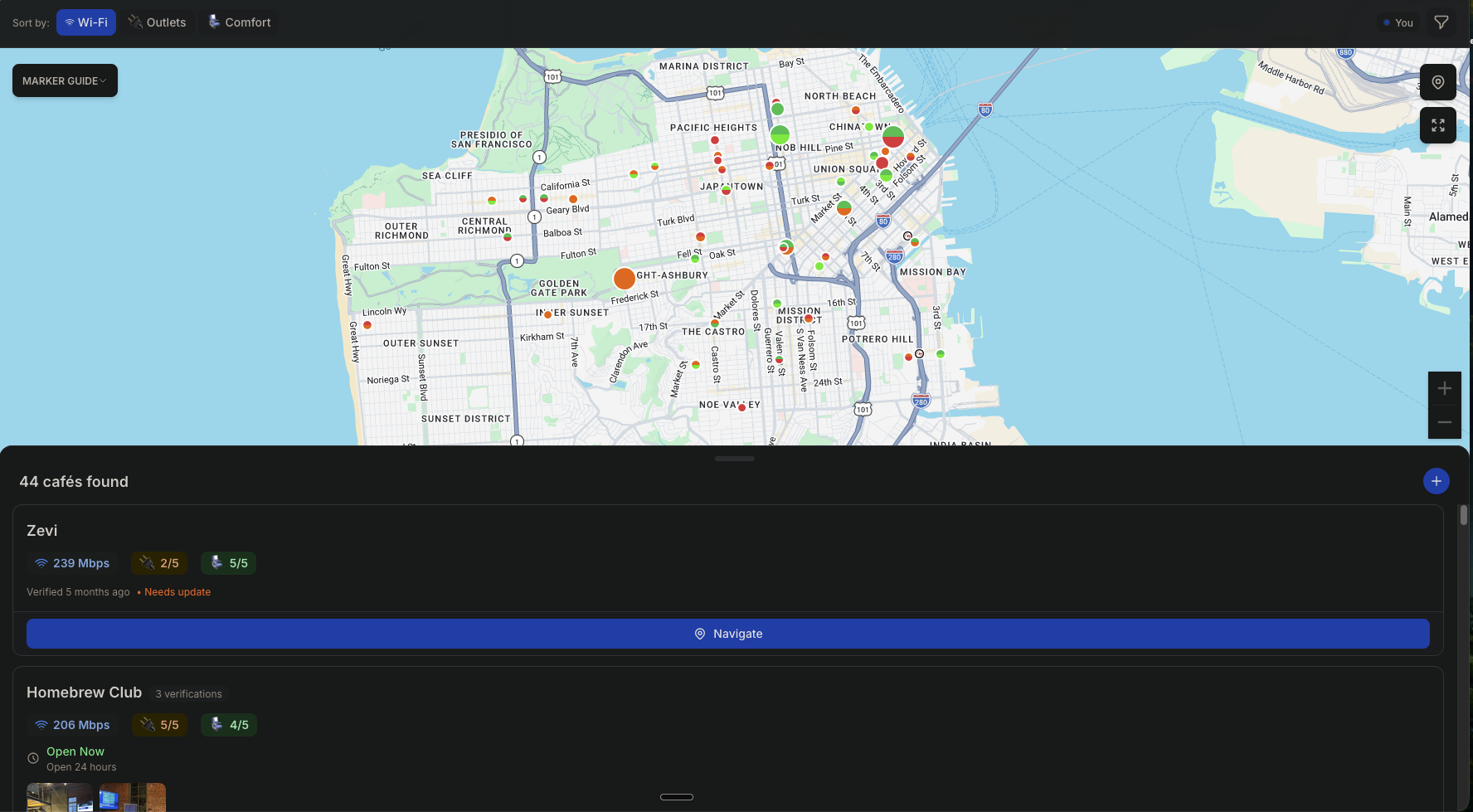The width and height of the screenshot is (1473, 812).
Task: Sort cafés by Comfort
Action: tap(239, 22)
